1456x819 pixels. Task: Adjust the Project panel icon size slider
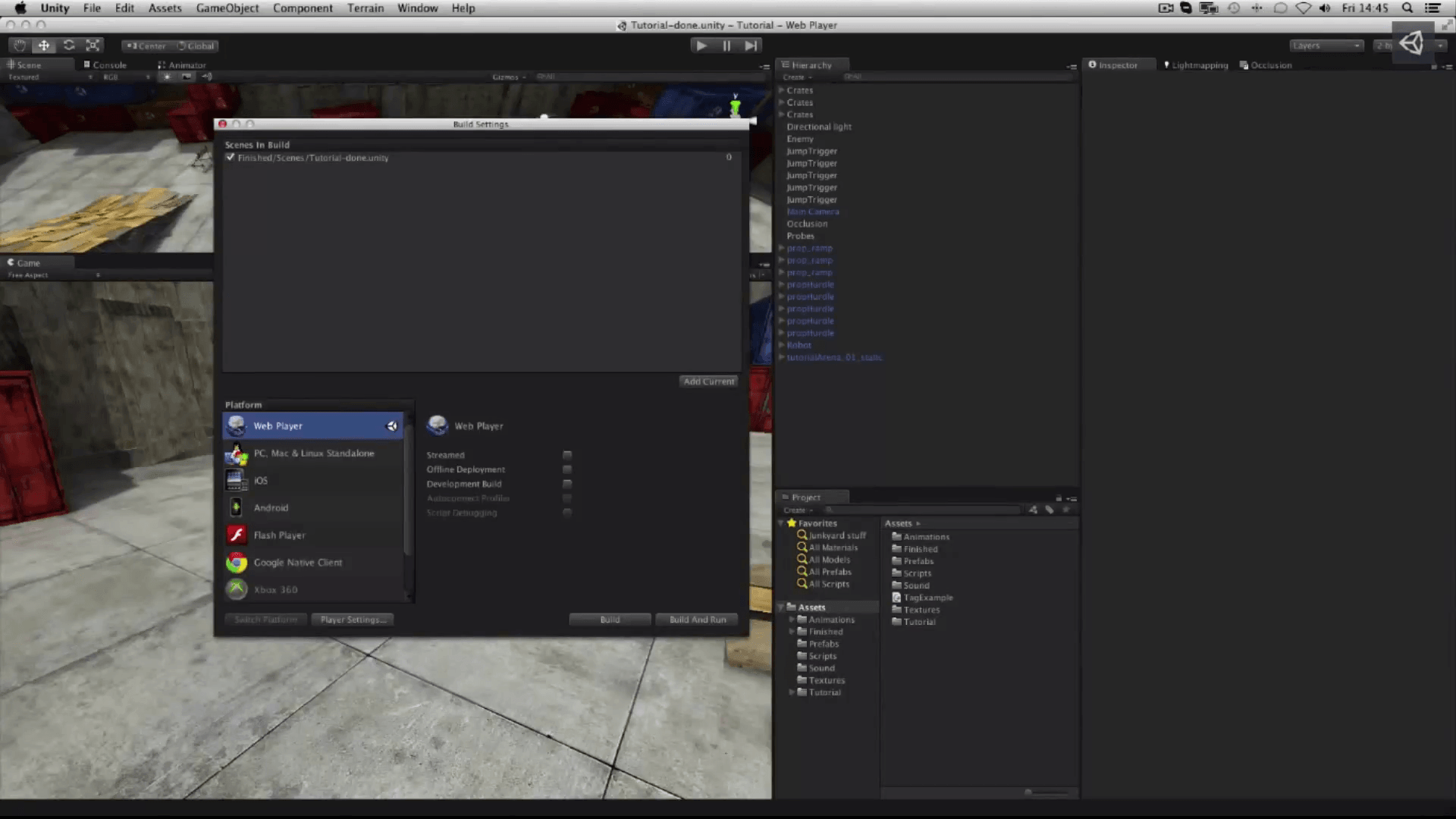pos(1046,792)
